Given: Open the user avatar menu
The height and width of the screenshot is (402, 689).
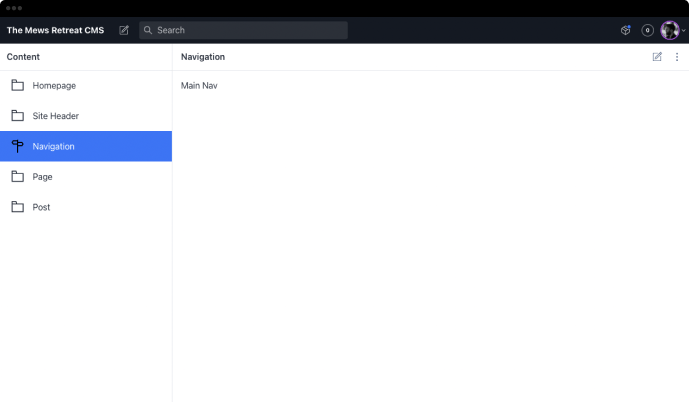Looking at the screenshot, I should [670, 30].
